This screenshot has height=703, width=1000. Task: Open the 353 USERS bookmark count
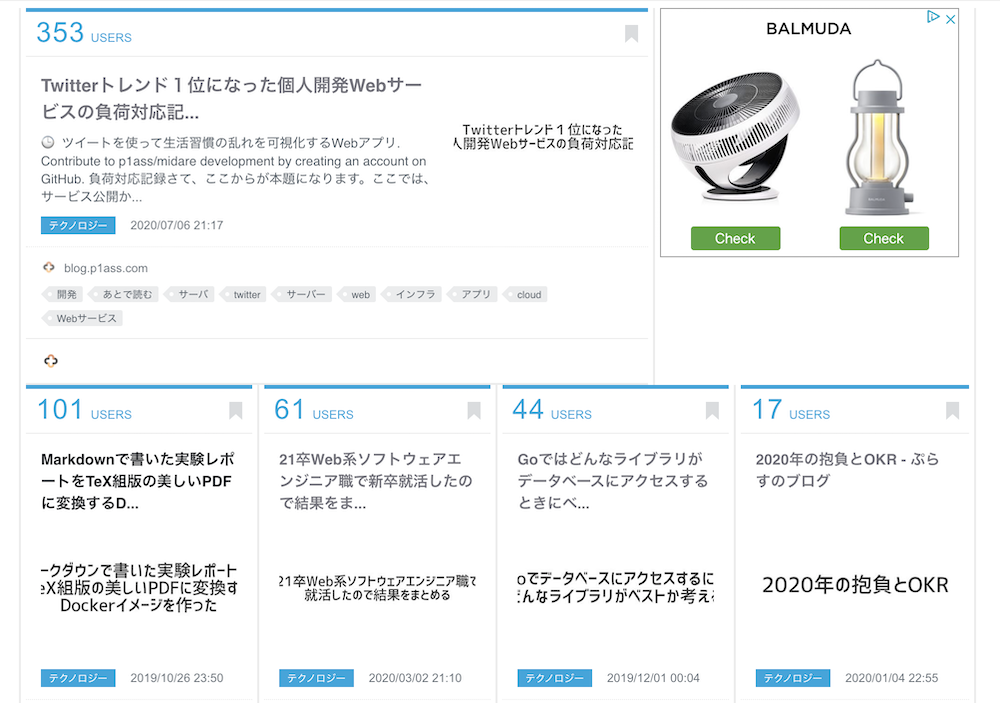84,34
